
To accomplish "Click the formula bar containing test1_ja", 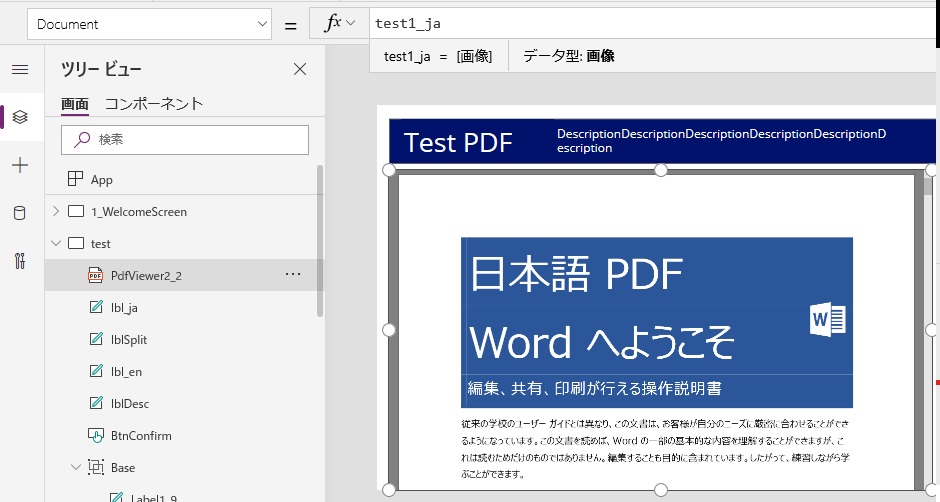I will click(x=653, y=23).
